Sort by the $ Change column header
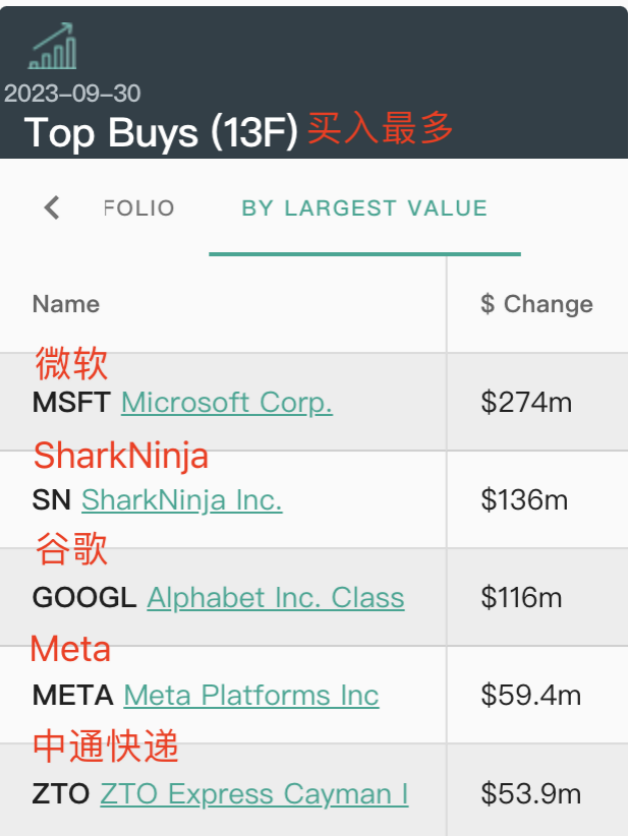This screenshot has width=630, height=838. (x=536, y=304)
